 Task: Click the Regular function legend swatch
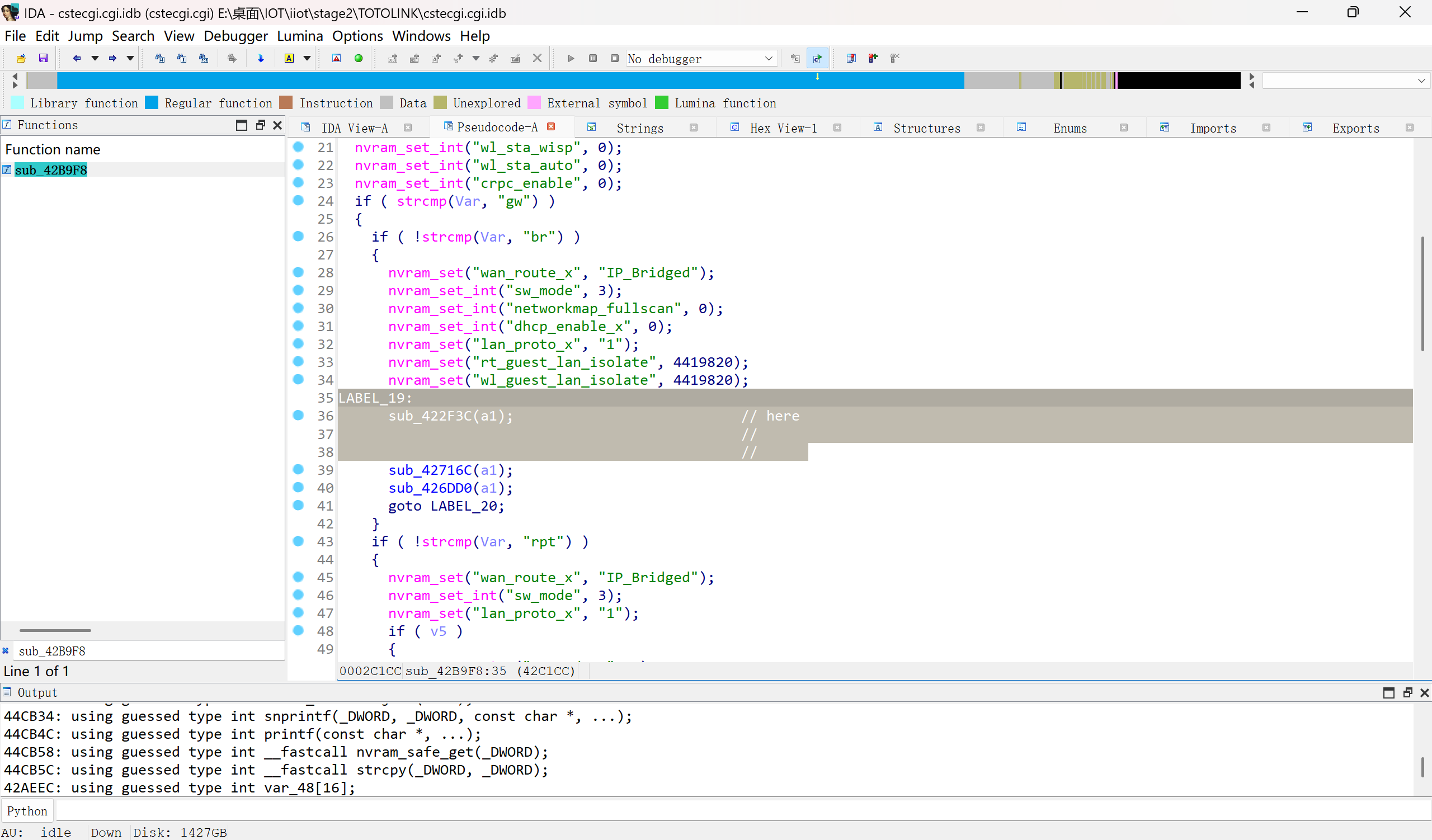(x=152, y=103)
